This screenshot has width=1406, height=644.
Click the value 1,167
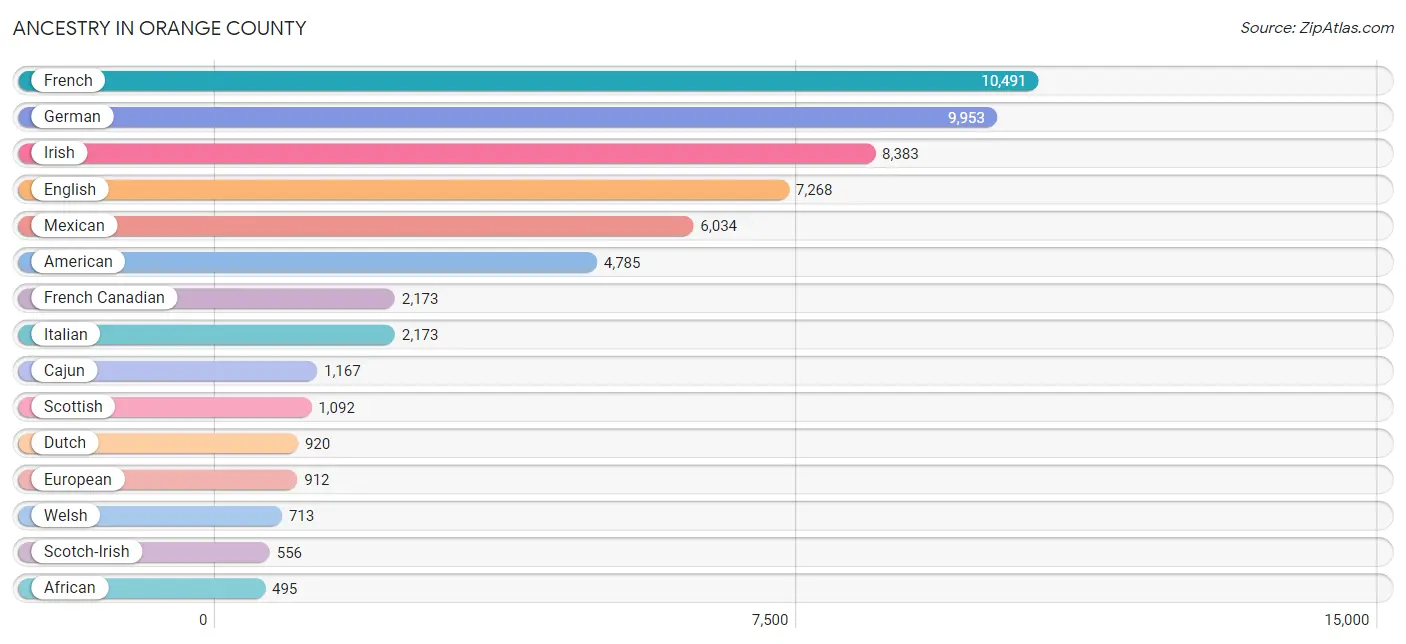pyautogui.click(x=342, y=371)
